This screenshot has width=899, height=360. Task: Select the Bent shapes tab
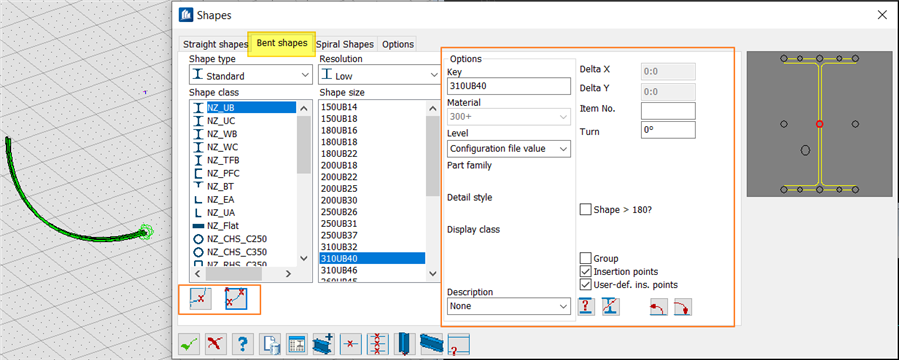click(282, 43)
